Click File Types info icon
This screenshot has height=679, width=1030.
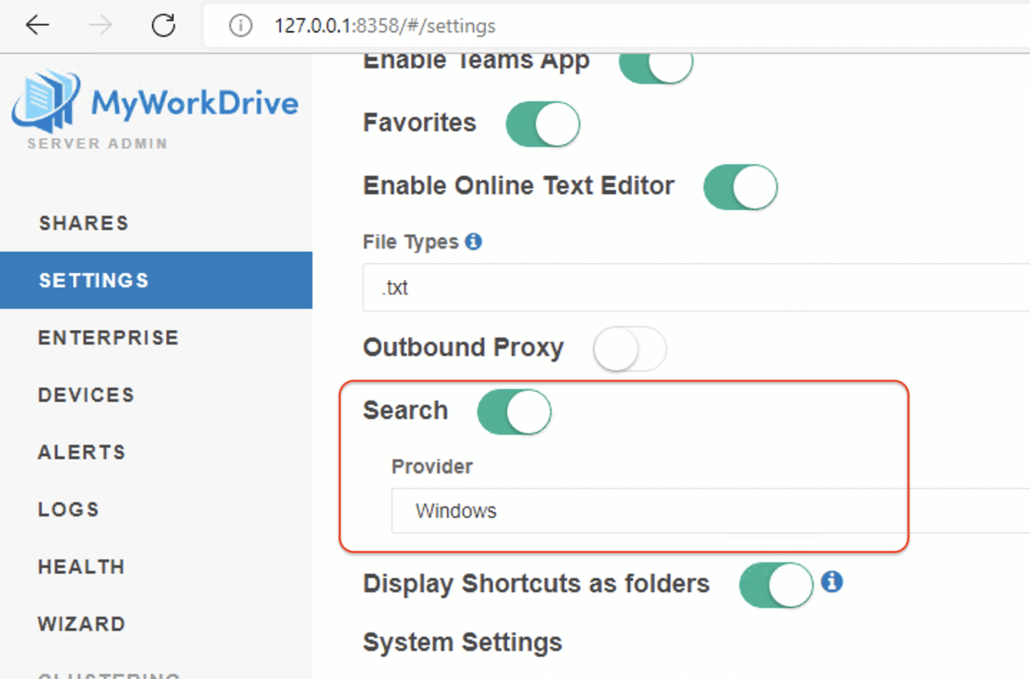click(x=474, y=241)
